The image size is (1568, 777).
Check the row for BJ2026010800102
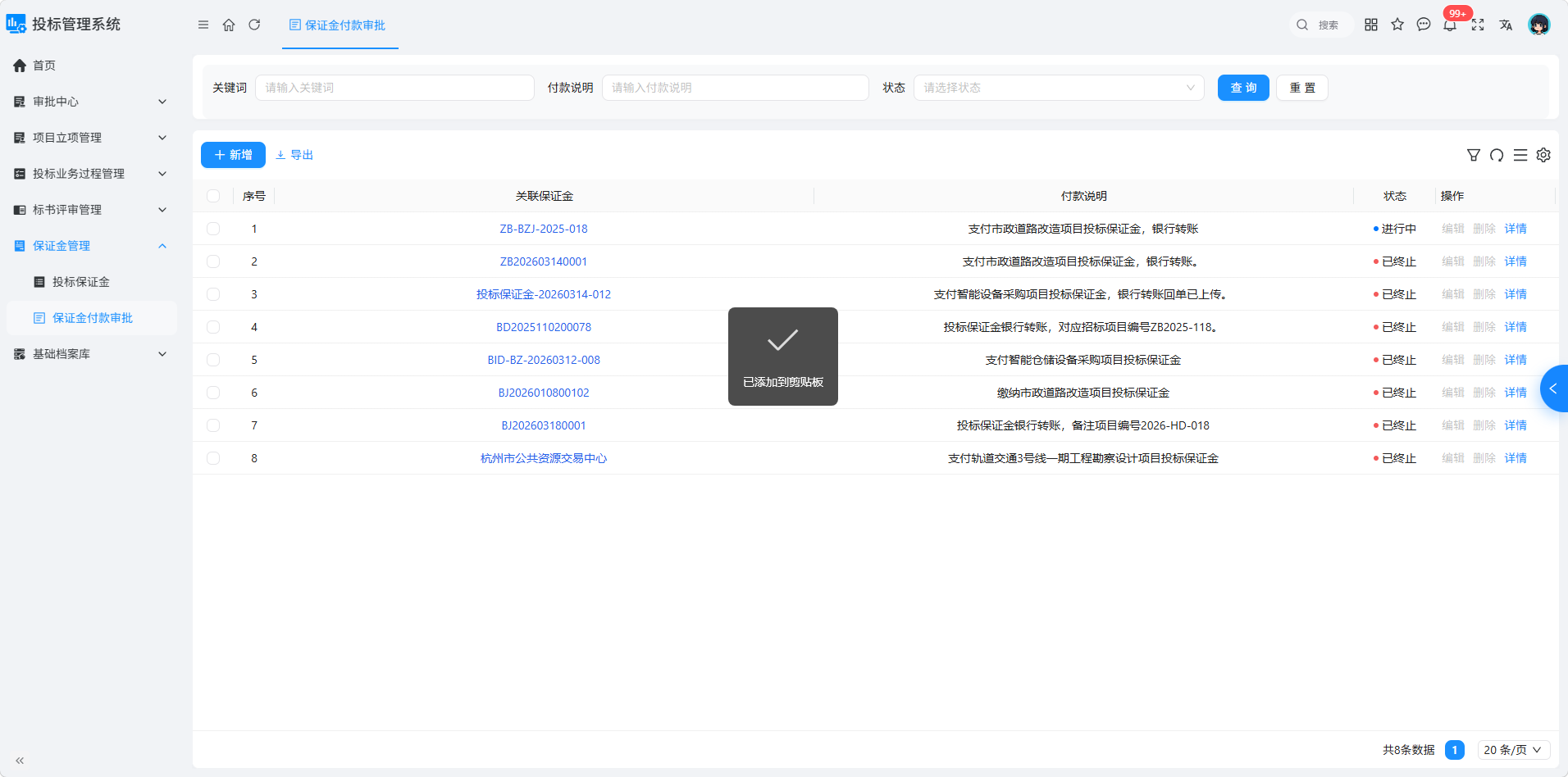(213, 393)
